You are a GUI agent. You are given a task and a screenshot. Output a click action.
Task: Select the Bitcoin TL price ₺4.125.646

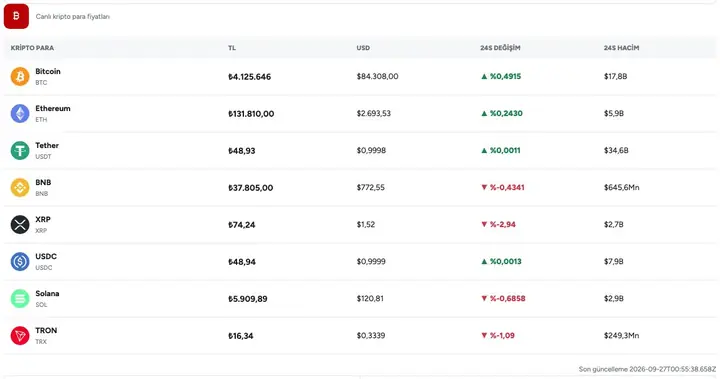click(x=249, y=77)
